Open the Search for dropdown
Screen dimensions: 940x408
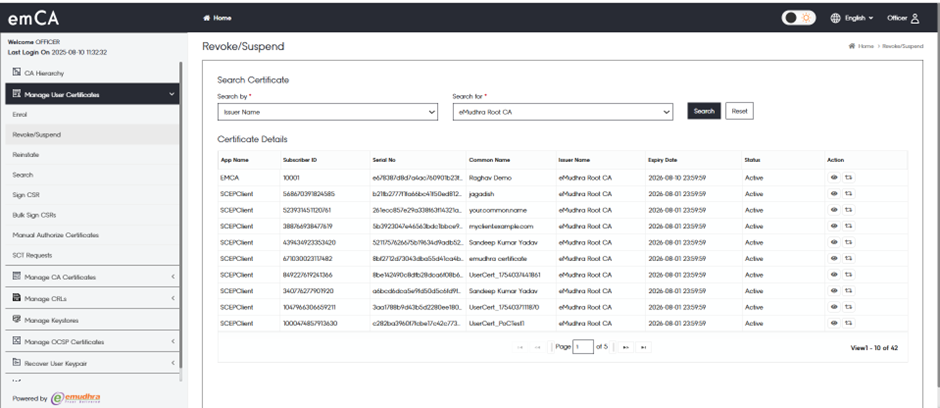pos(563,112)
